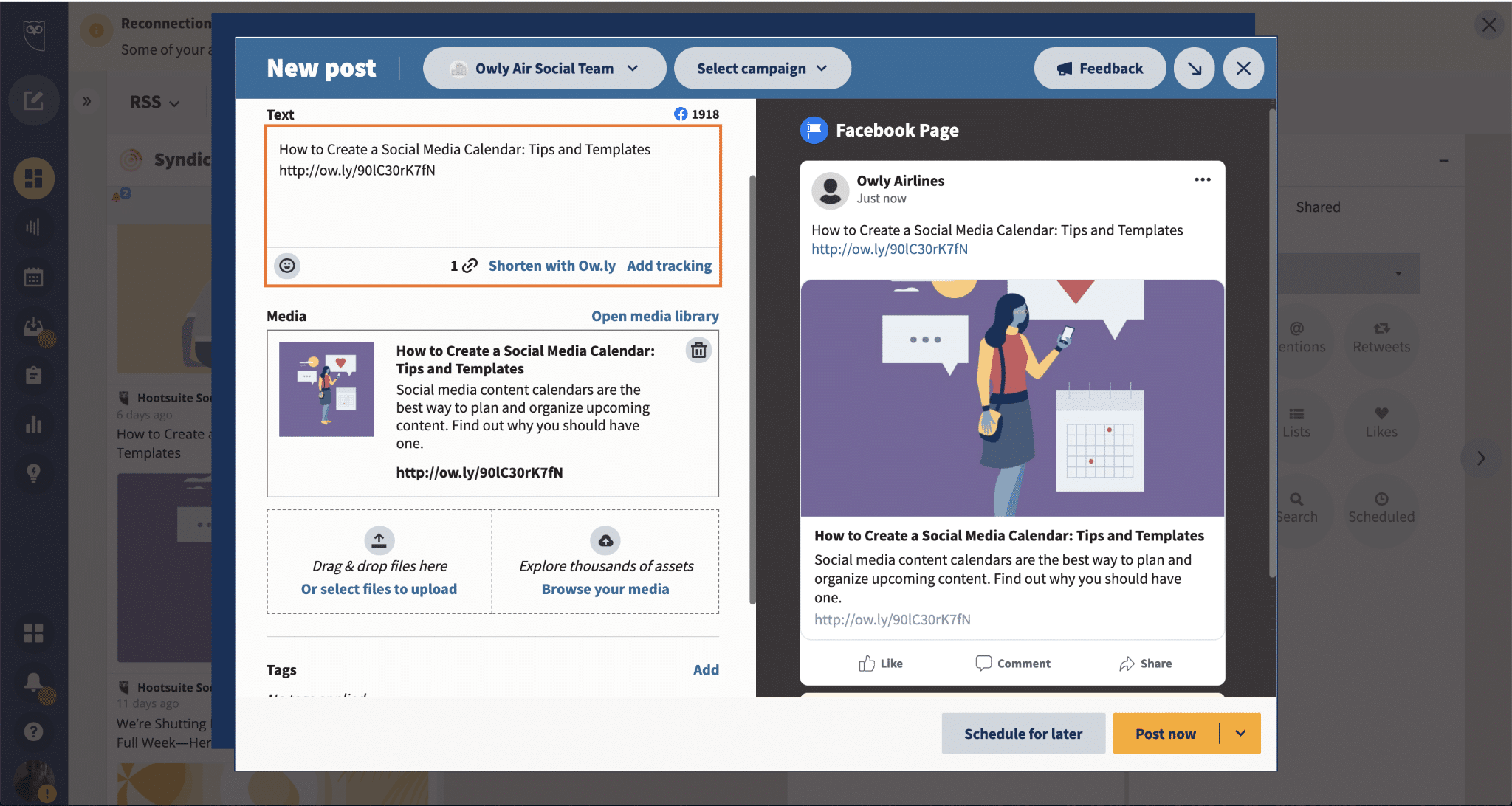Click Browse your media

(x=605, y=589)
